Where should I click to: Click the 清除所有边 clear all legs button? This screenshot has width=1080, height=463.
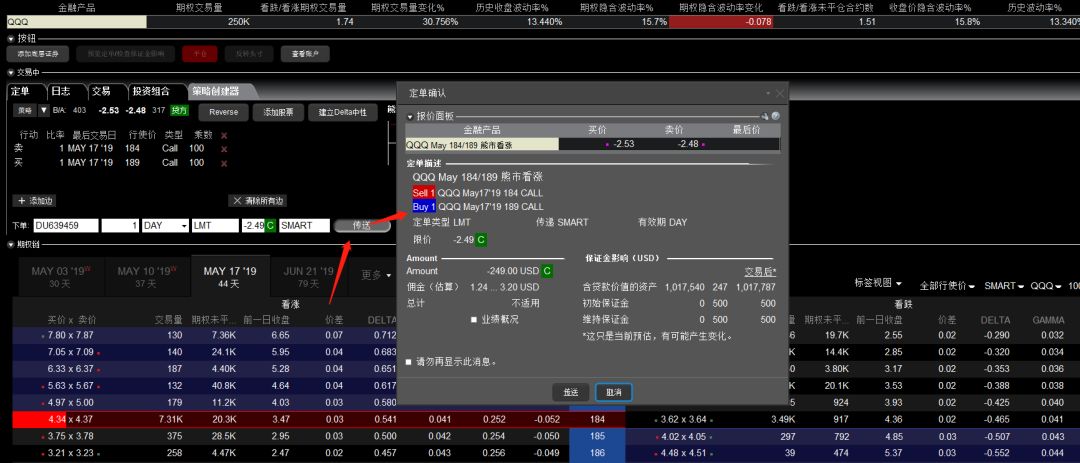point(258,200)
